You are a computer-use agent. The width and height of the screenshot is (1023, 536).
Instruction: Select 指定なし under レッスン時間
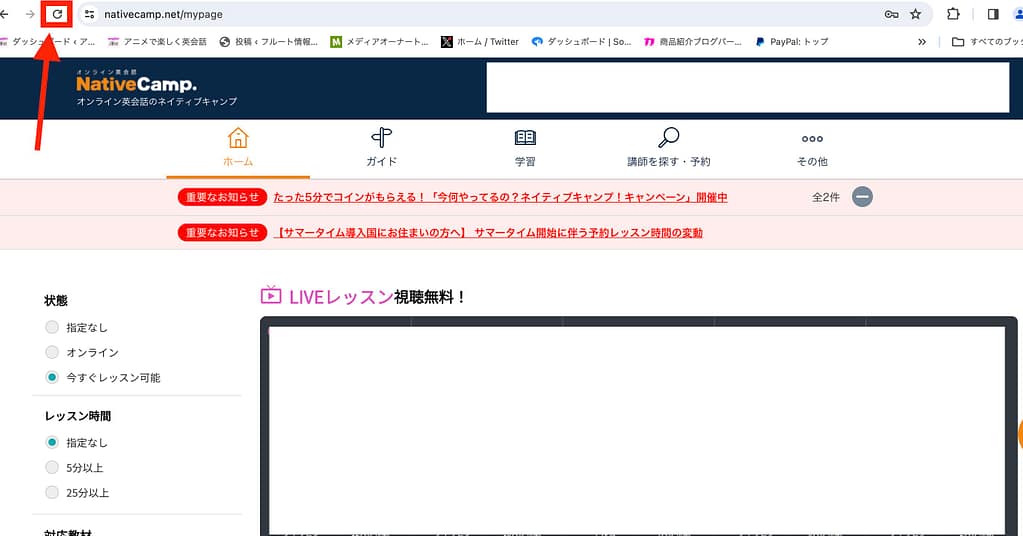click(x=52, y=442)
